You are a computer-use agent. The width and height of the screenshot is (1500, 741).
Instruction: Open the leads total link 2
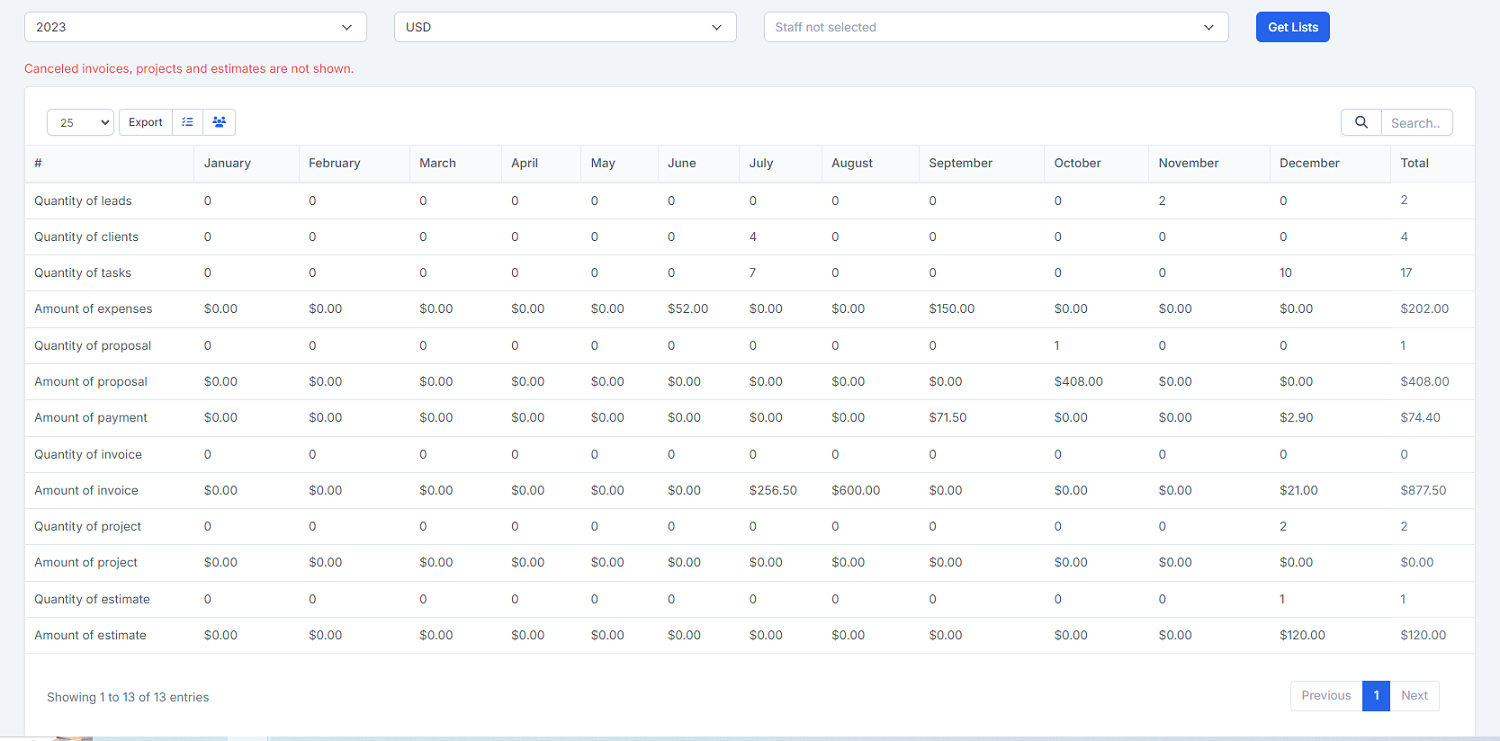(x=1404, y=200)
